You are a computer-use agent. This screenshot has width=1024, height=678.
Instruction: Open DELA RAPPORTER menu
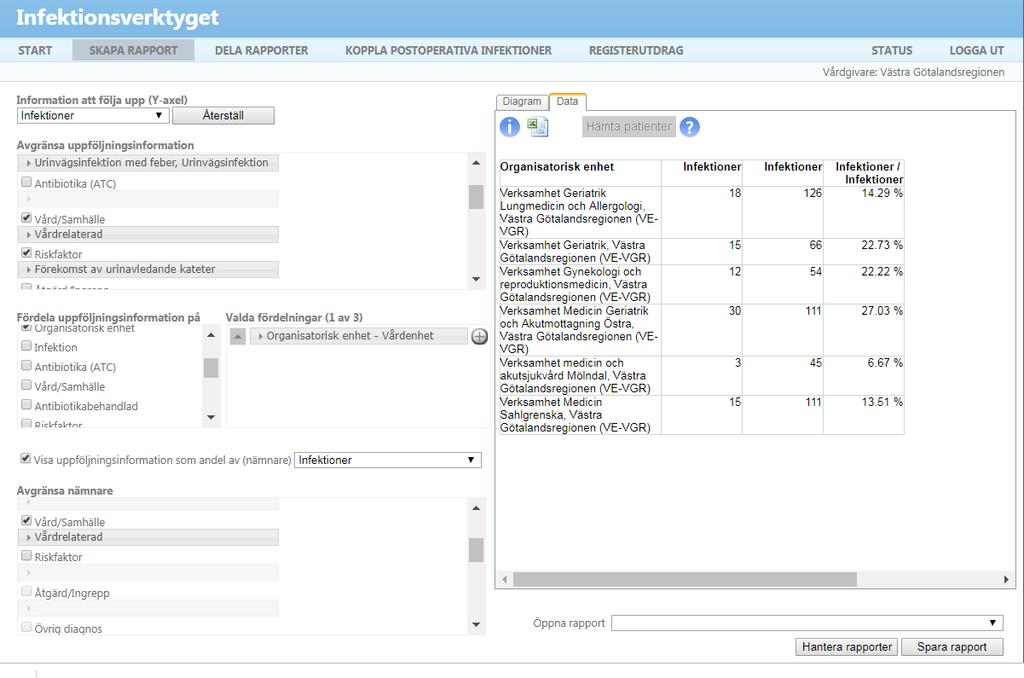coord(261,50)
